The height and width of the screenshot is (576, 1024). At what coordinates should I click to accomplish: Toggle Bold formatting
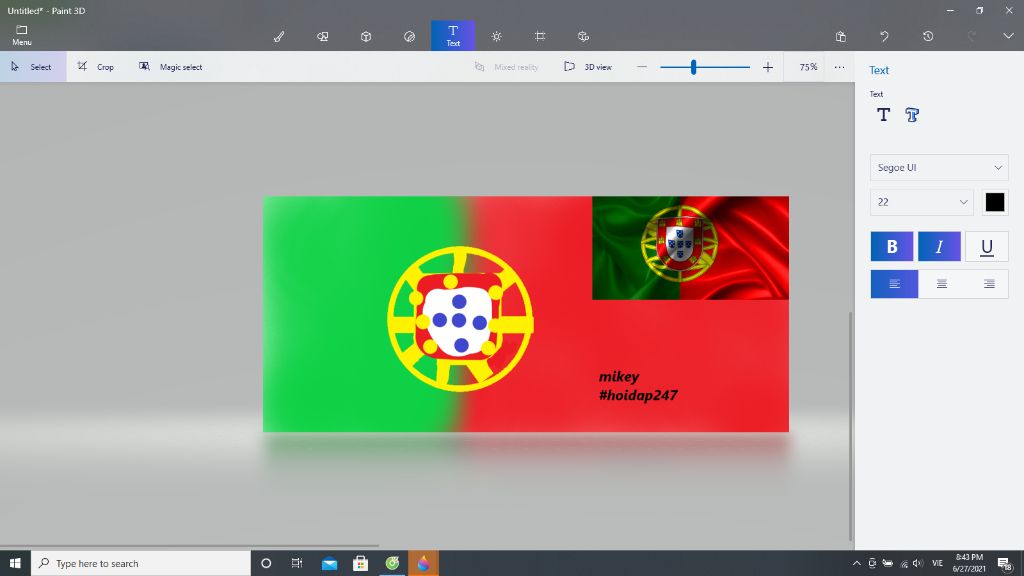(x=891, y=246)
